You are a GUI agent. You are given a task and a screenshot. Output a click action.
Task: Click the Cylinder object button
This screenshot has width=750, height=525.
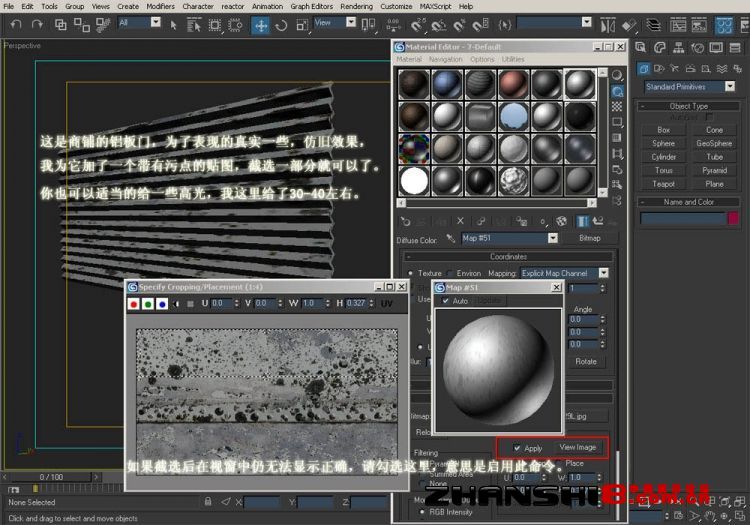coord(663,157)
